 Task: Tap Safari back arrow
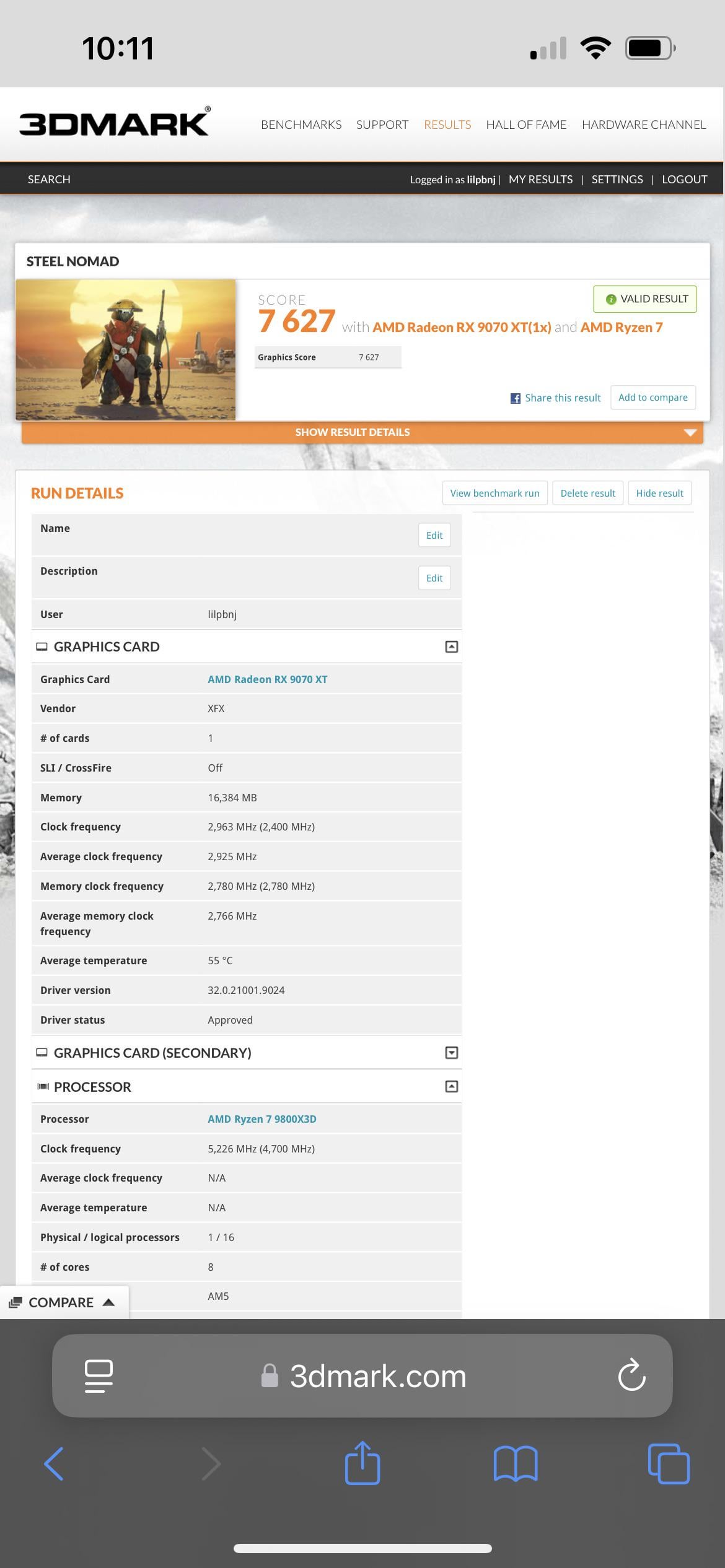[x=55, y=1464]
